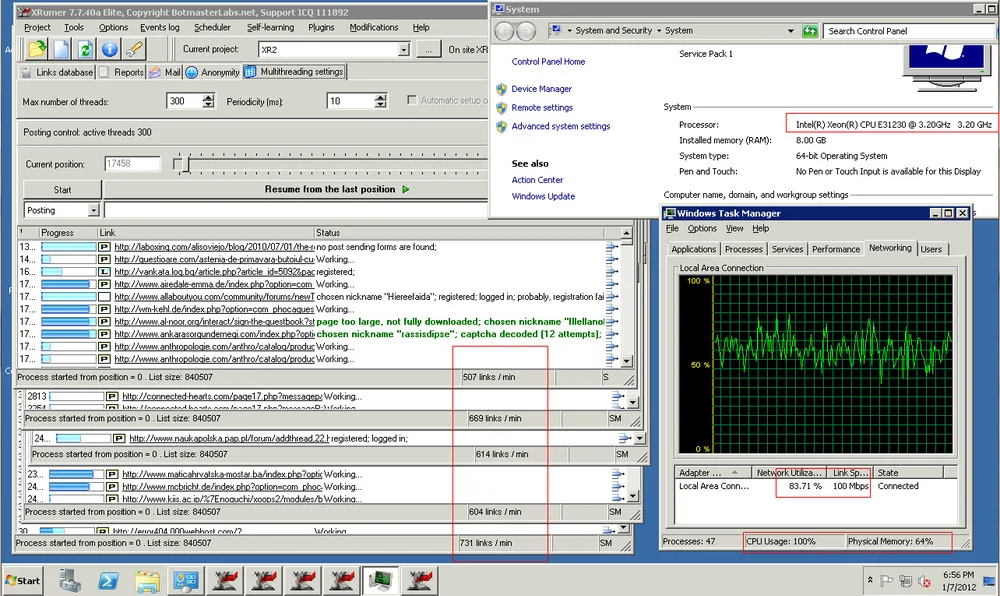Open the blue info toolbar icon

110,49
